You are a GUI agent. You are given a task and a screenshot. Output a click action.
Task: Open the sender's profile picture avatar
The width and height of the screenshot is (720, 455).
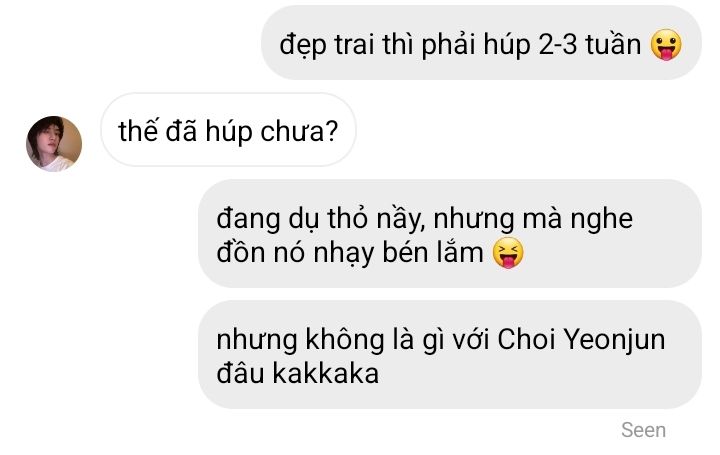coord(54,144)
